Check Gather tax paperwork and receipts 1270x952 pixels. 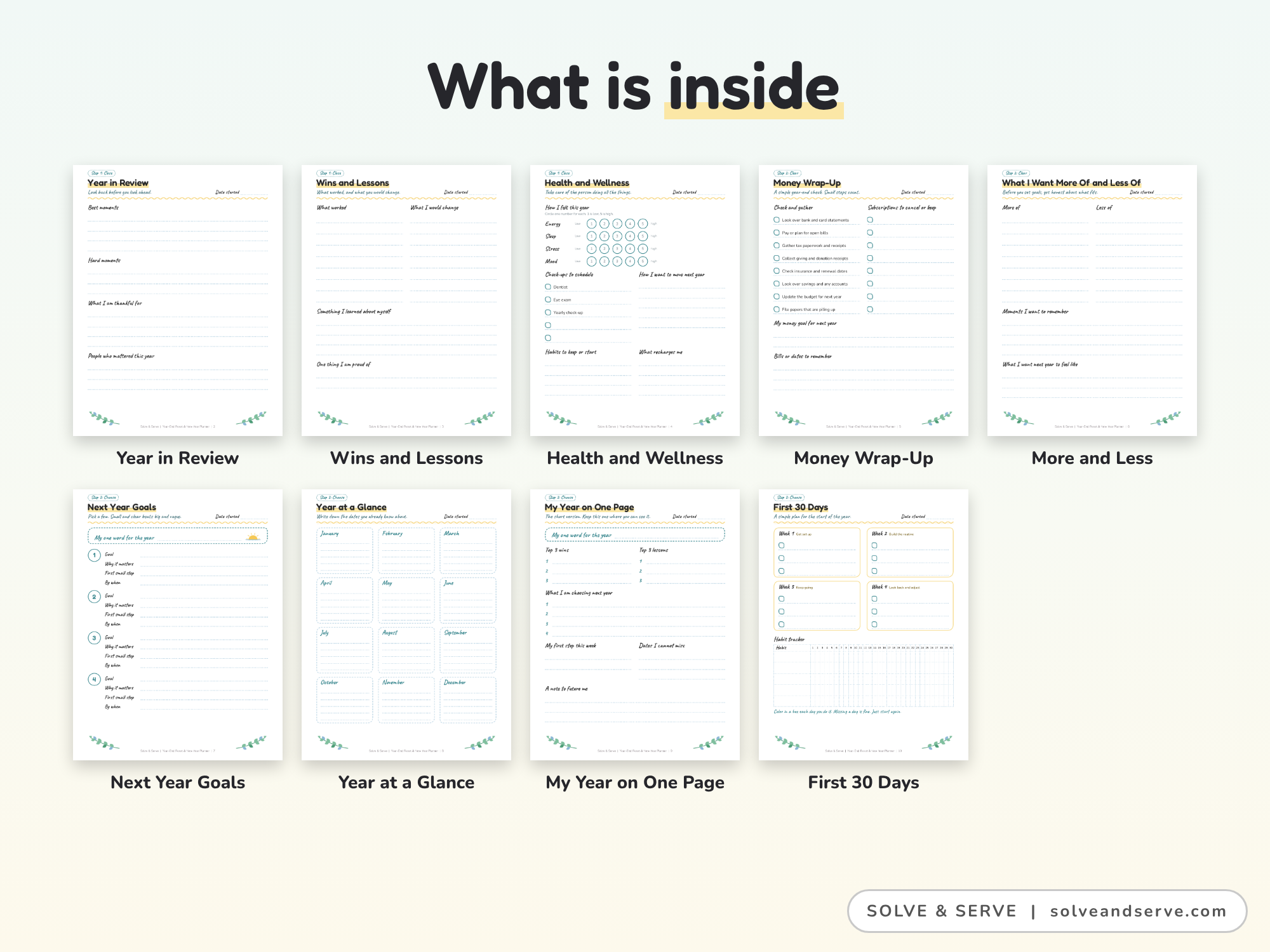777,245
